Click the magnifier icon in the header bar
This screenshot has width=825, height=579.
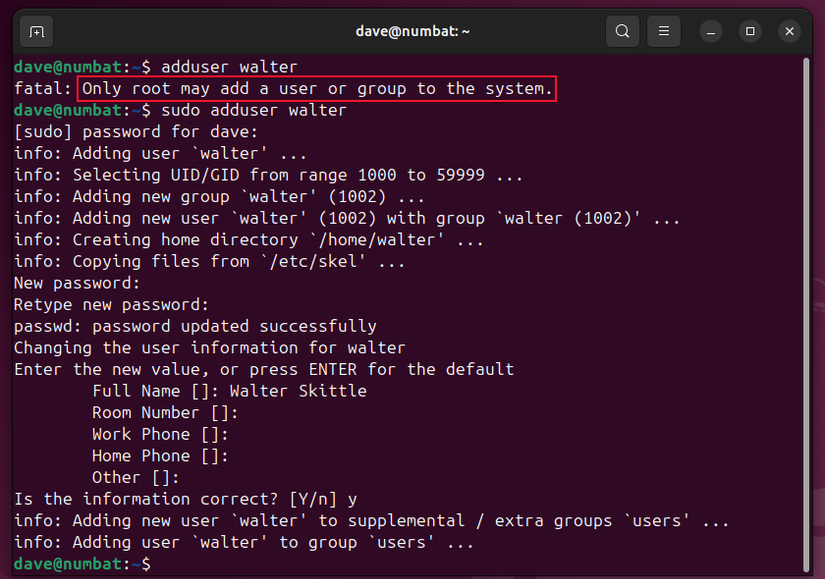(622, 31)
